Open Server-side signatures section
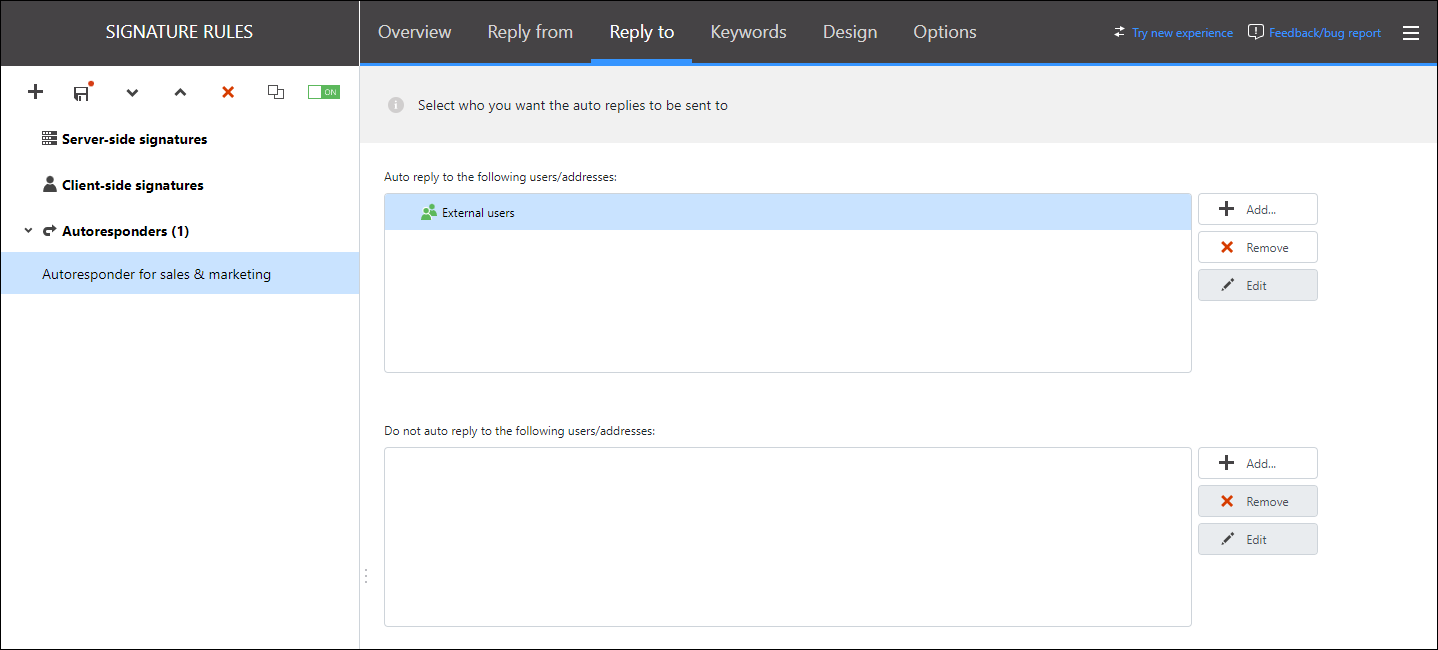 pyautogui.click(x=134, y=138)
